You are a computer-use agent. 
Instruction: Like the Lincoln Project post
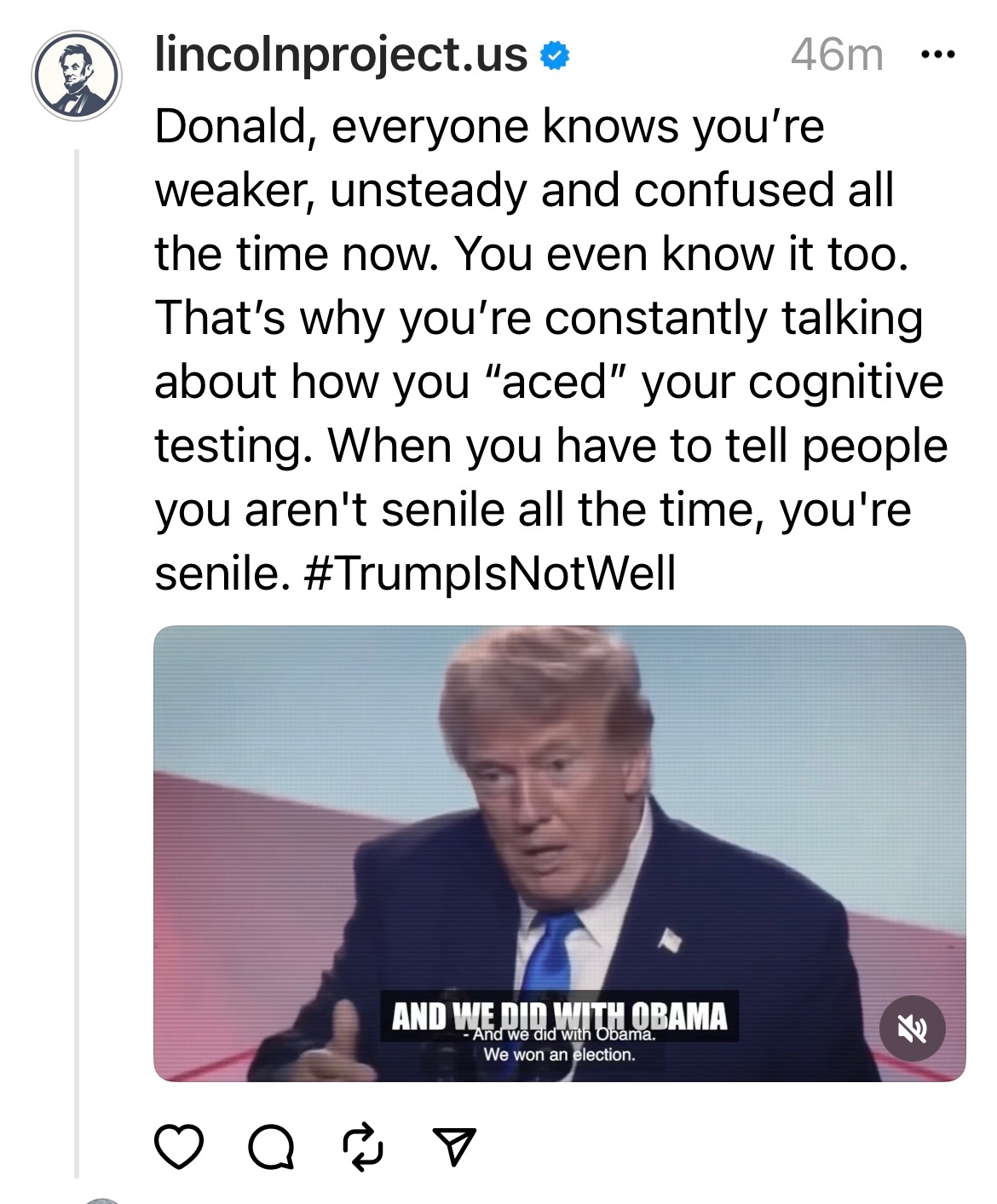pyautogui.click(x=179, y=1146)
